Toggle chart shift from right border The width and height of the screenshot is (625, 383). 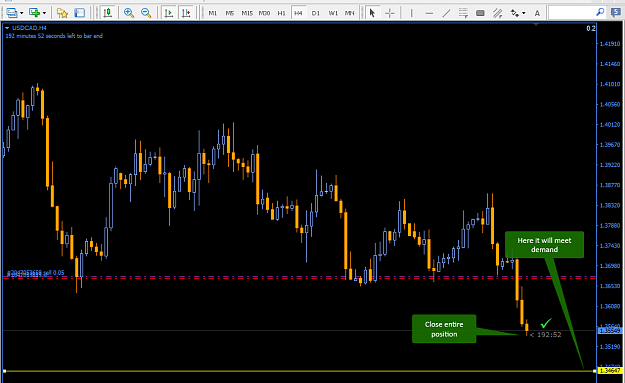coord(186,13)
